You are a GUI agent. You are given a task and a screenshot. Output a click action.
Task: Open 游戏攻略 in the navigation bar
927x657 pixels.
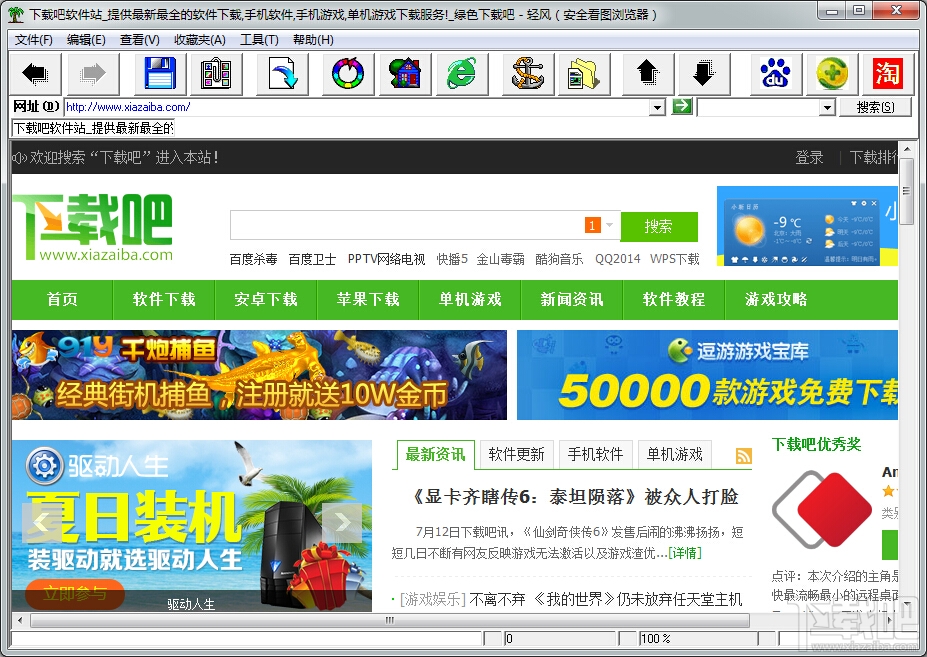[776, 299]
